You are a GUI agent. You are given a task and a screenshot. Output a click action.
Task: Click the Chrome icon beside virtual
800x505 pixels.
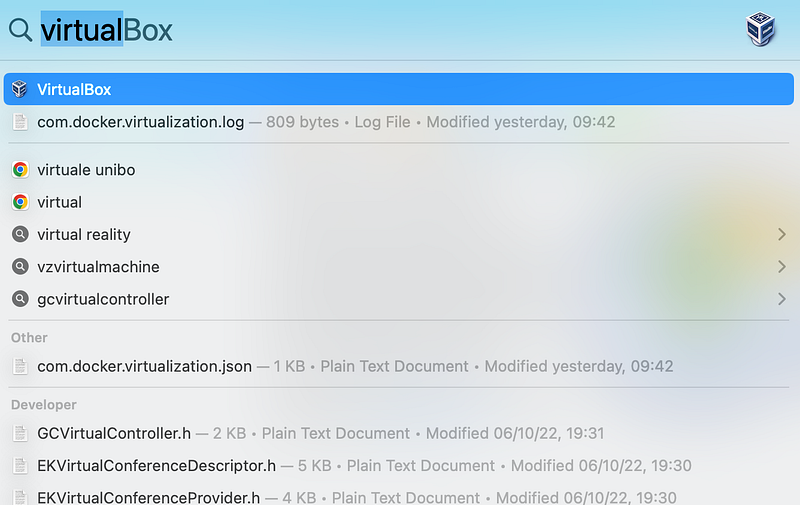pyautogui.click(x=20, y=202)
